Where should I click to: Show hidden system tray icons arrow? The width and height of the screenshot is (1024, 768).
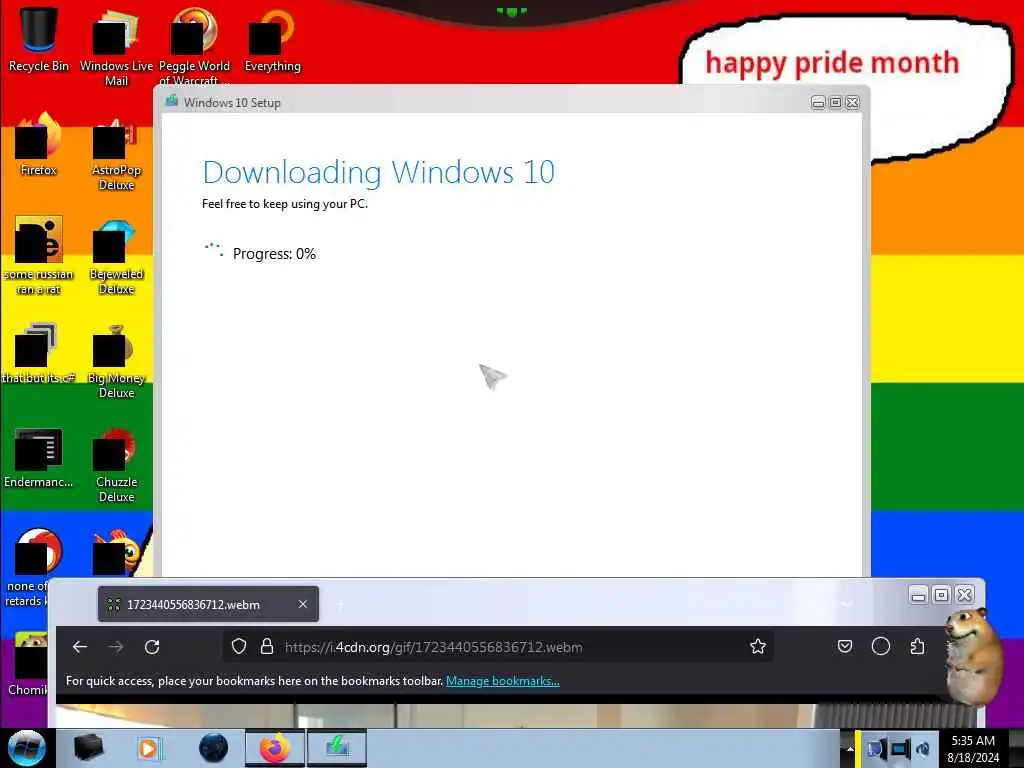(x=849, y=749)
